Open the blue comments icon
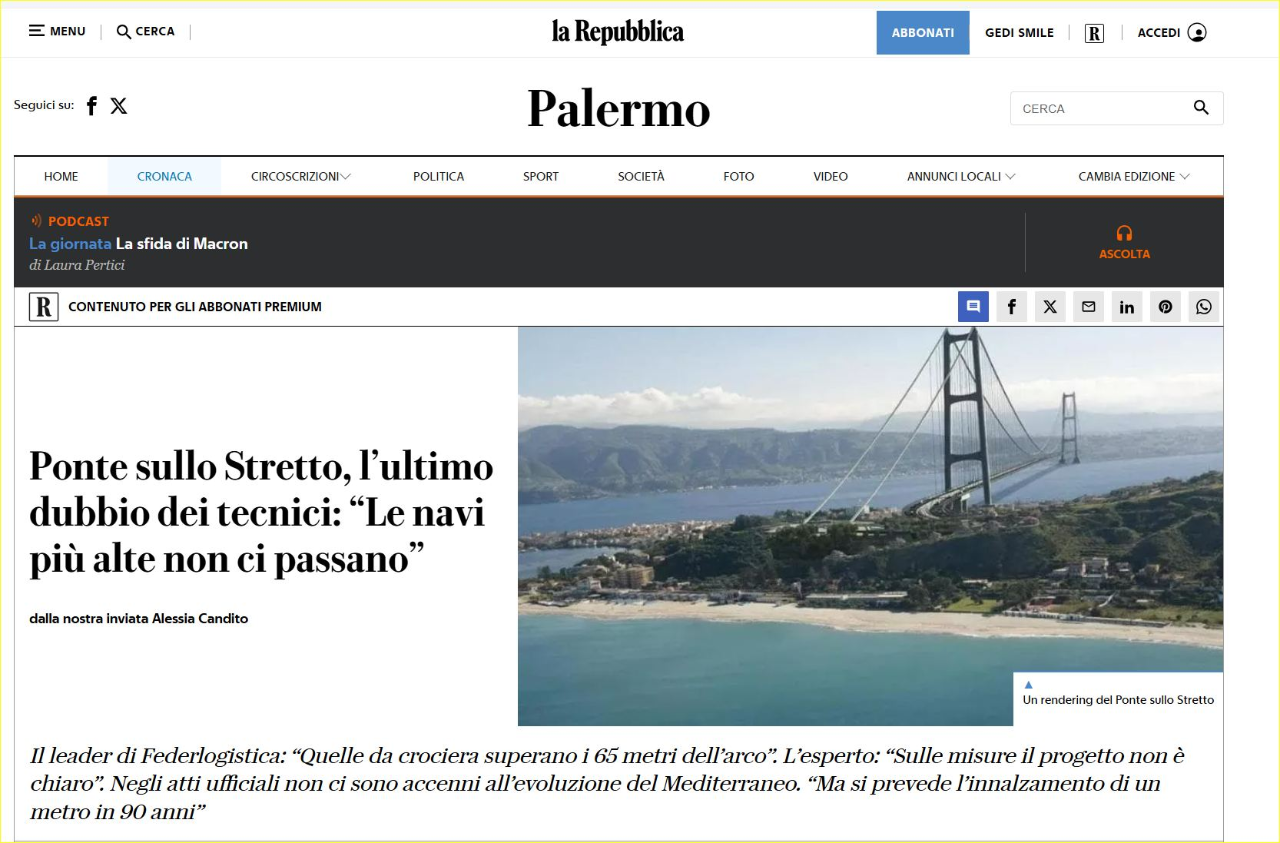This screenshot has width=1280, height=843. pyautogui.click(x=973, y=307)
